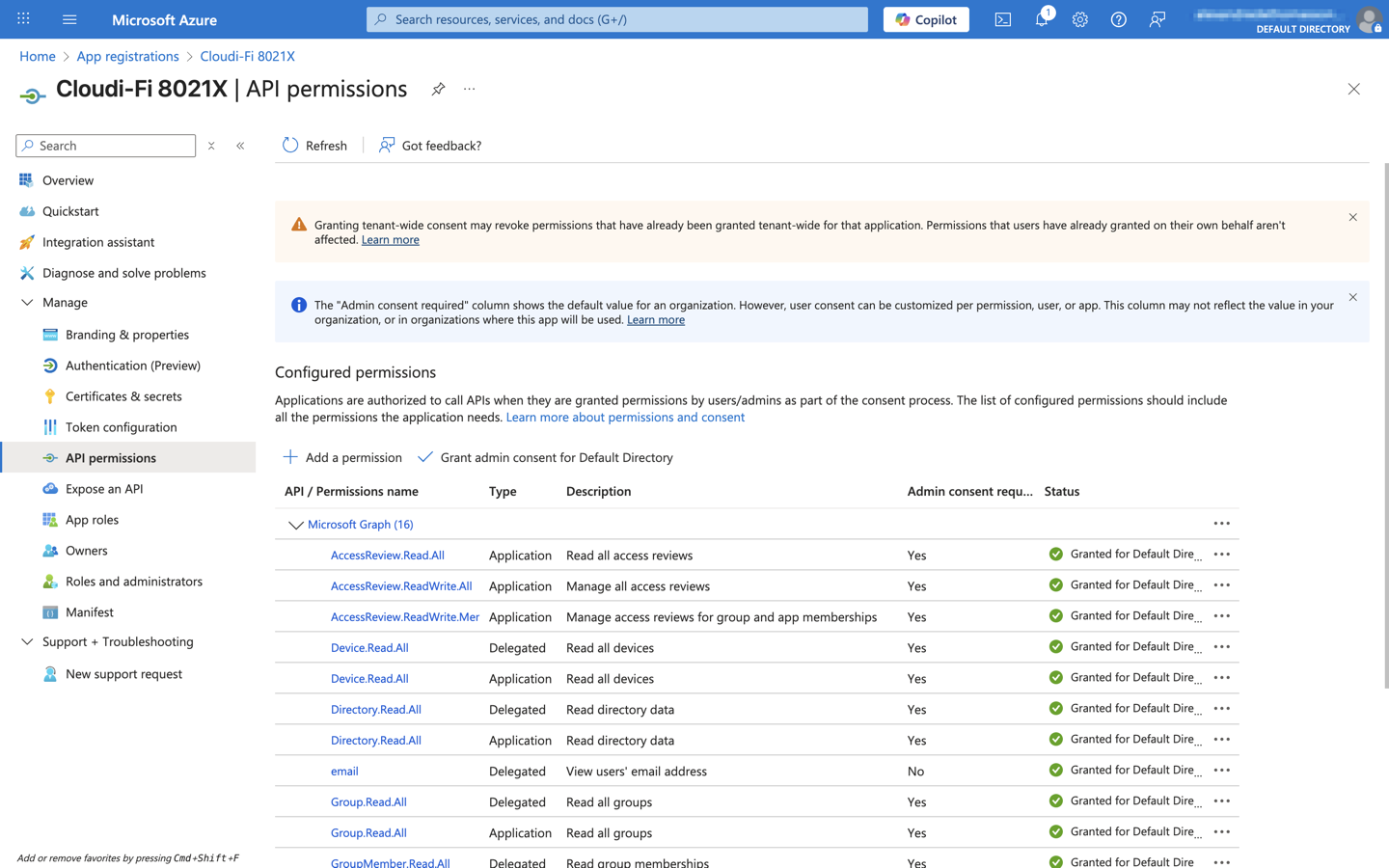Viewport: 1389px width, 868px height.
Task: Open the Cloud Shell terminal icon
Action: click(x=1003, y=19)
